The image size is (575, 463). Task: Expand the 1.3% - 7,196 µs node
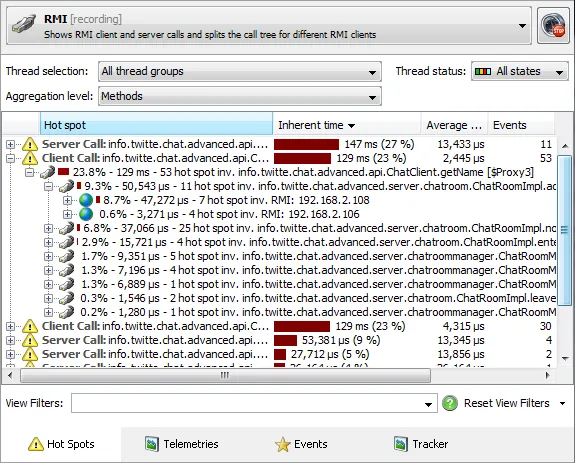coord(48,271)
